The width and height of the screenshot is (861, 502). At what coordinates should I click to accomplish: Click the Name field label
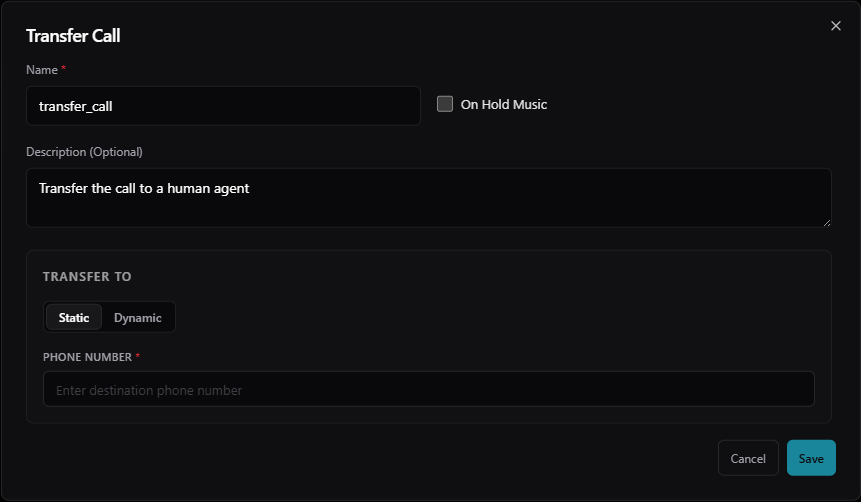pos(42,70)
